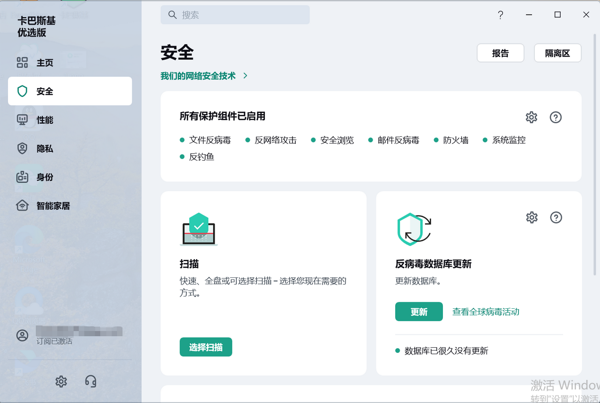The height and width of the screenshot is (403, 600).
Task: Click the account profile icon in sidebar
Action: pos(22,335)
